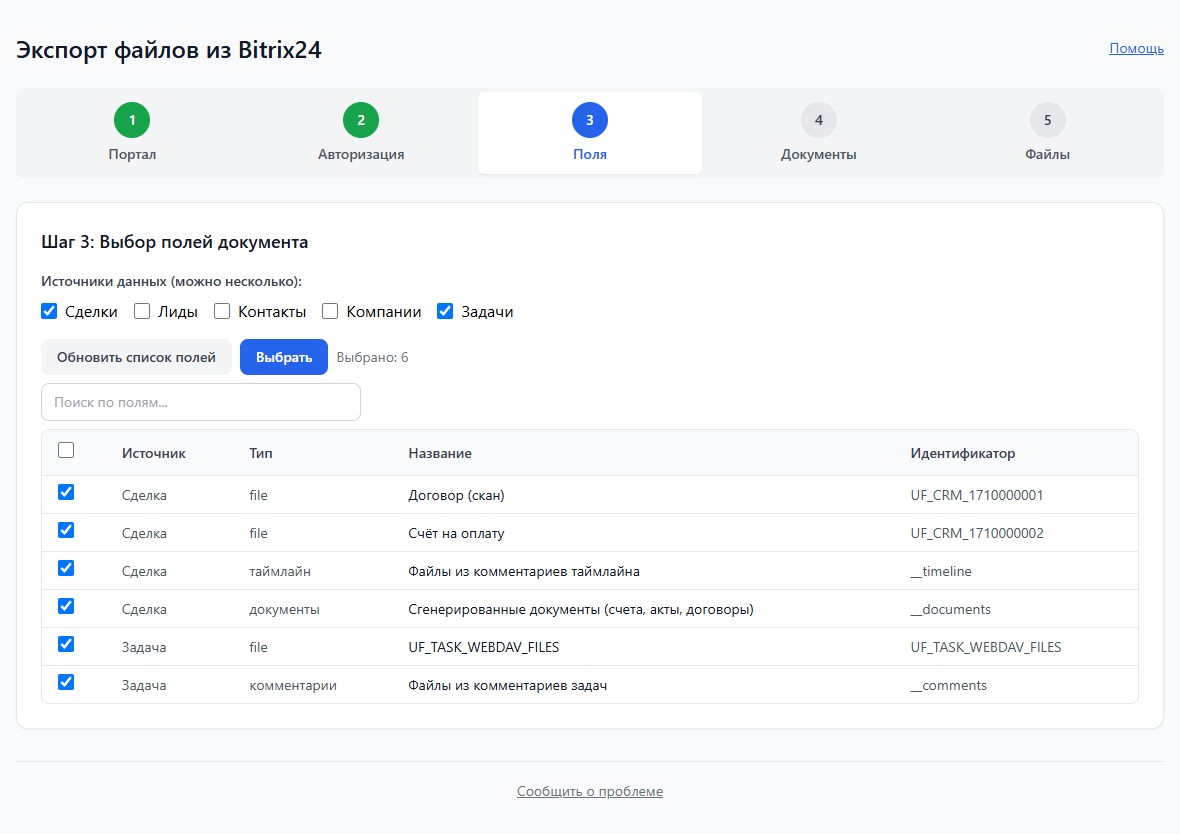Focus the Поиск по полям search box

tap(201, 402)
